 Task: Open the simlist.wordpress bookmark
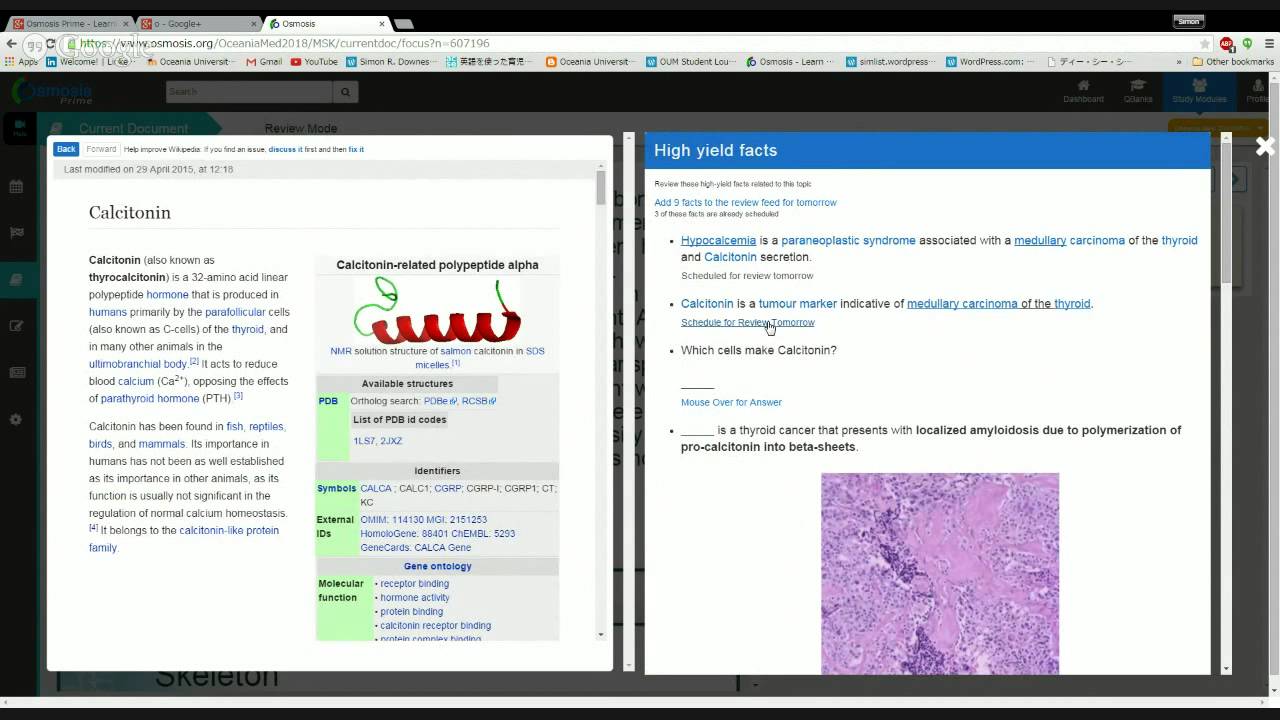[891, 62]
